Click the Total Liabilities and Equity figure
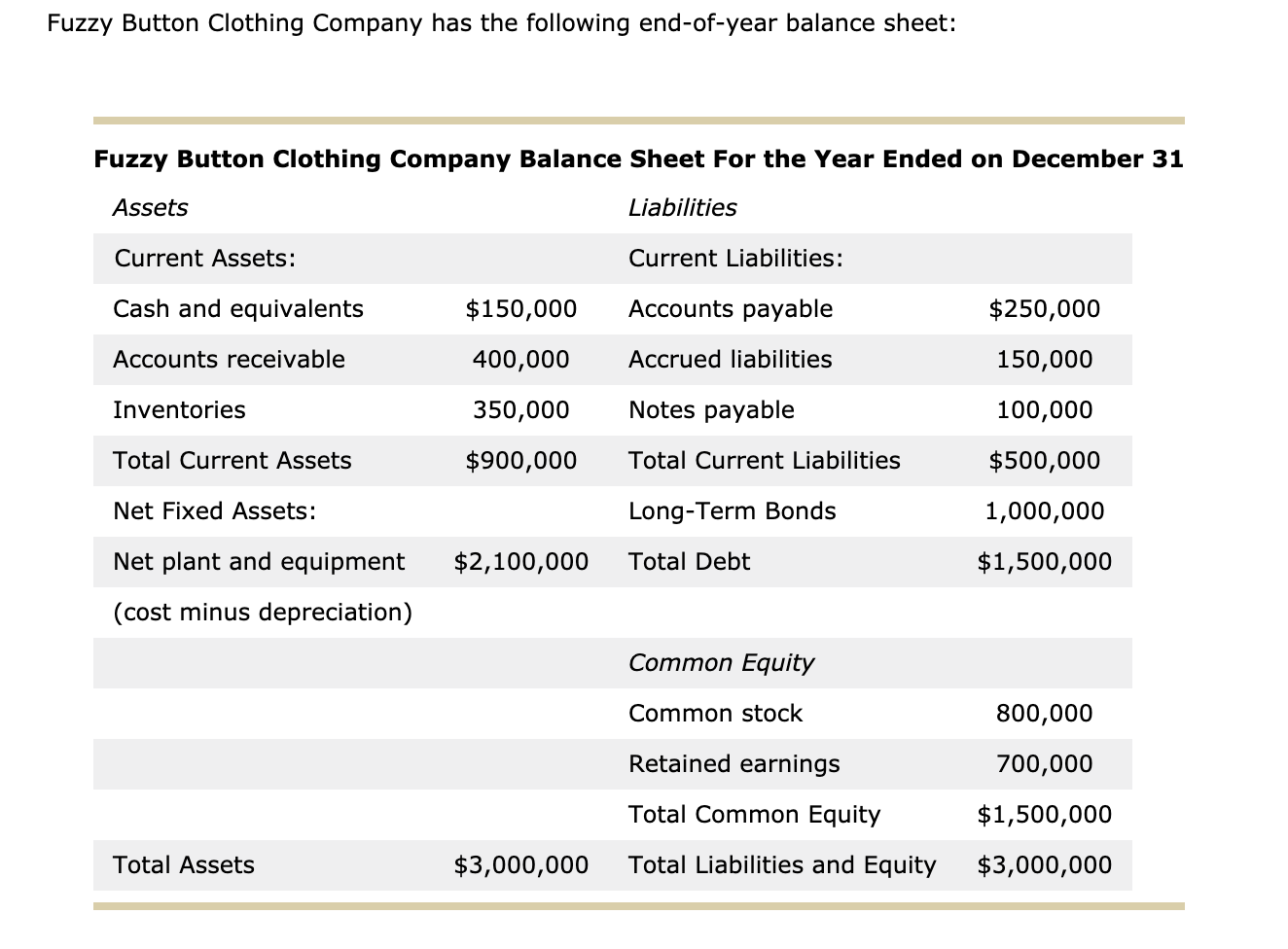 coord(1045,864)
